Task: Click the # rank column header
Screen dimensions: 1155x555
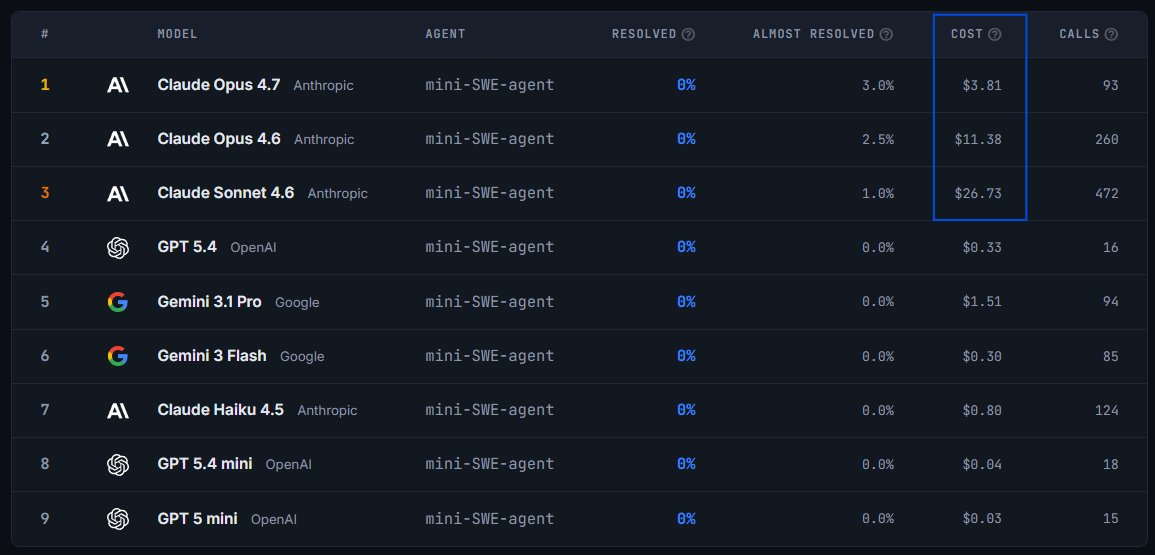Action: 45,34
